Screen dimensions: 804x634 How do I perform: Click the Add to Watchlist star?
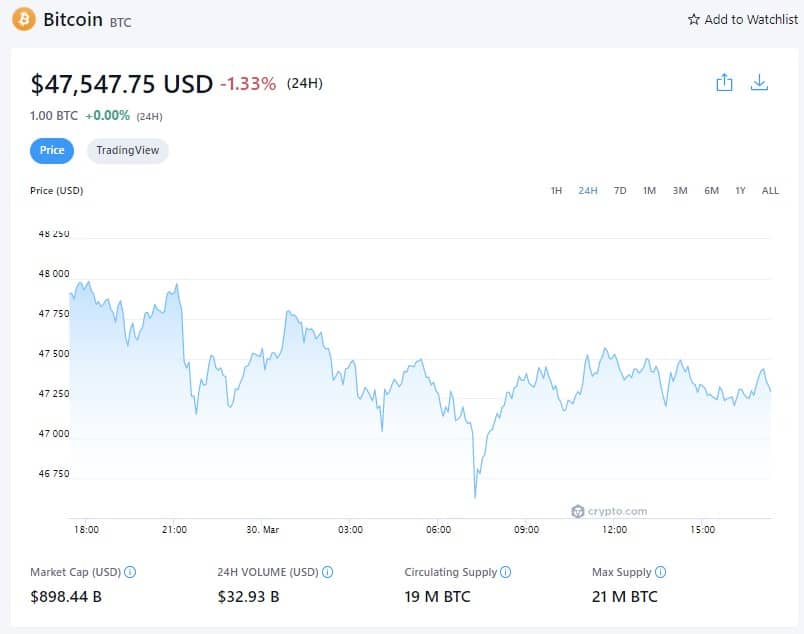(694, 19)
